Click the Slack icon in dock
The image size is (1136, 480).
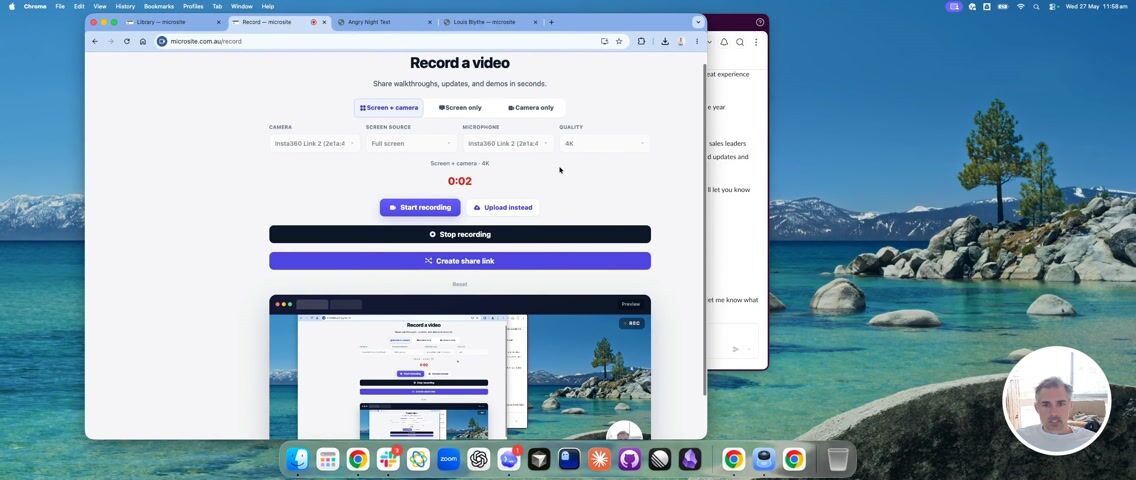388,459
